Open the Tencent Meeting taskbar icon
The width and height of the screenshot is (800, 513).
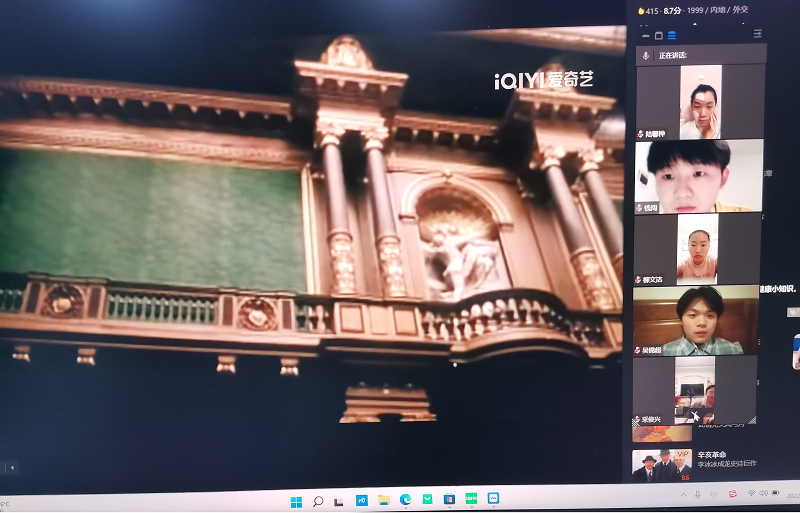(493, 498)
